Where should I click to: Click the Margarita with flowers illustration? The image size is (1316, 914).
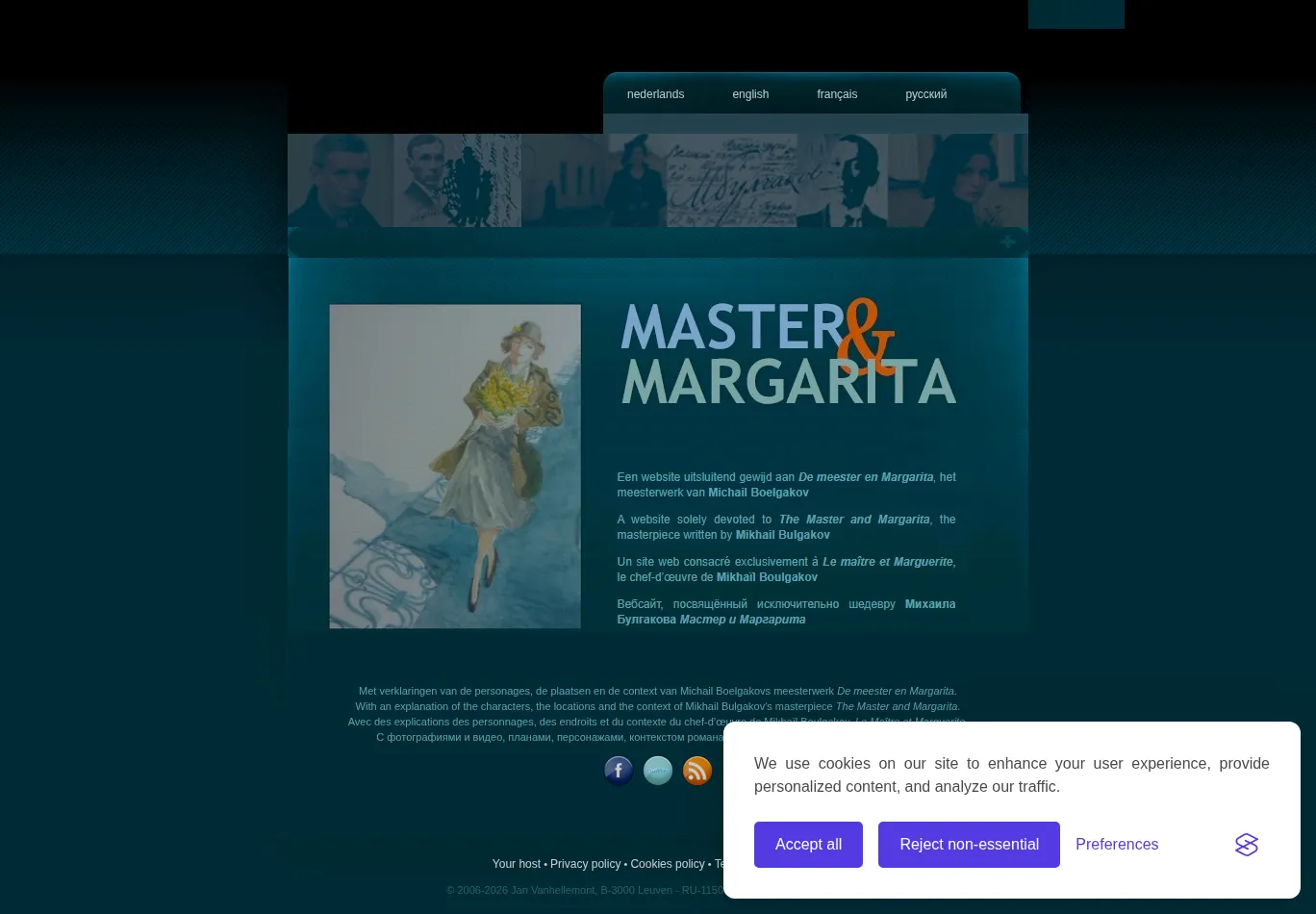pyautogui.click(x=455, y=467)
